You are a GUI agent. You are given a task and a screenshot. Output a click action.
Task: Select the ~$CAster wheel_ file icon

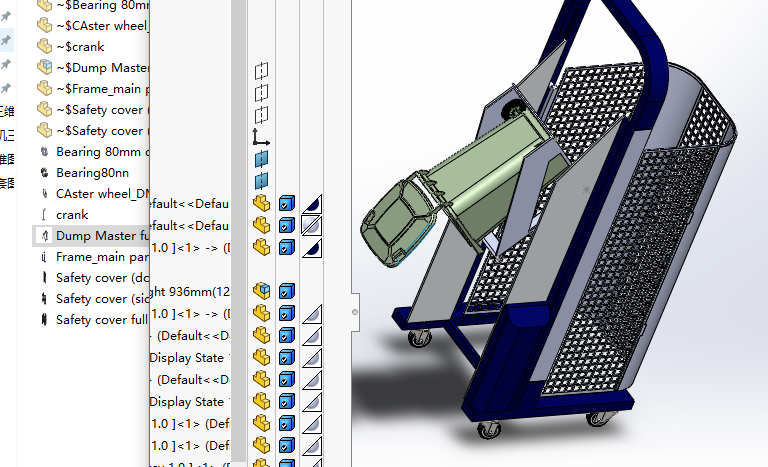(45, 25)
